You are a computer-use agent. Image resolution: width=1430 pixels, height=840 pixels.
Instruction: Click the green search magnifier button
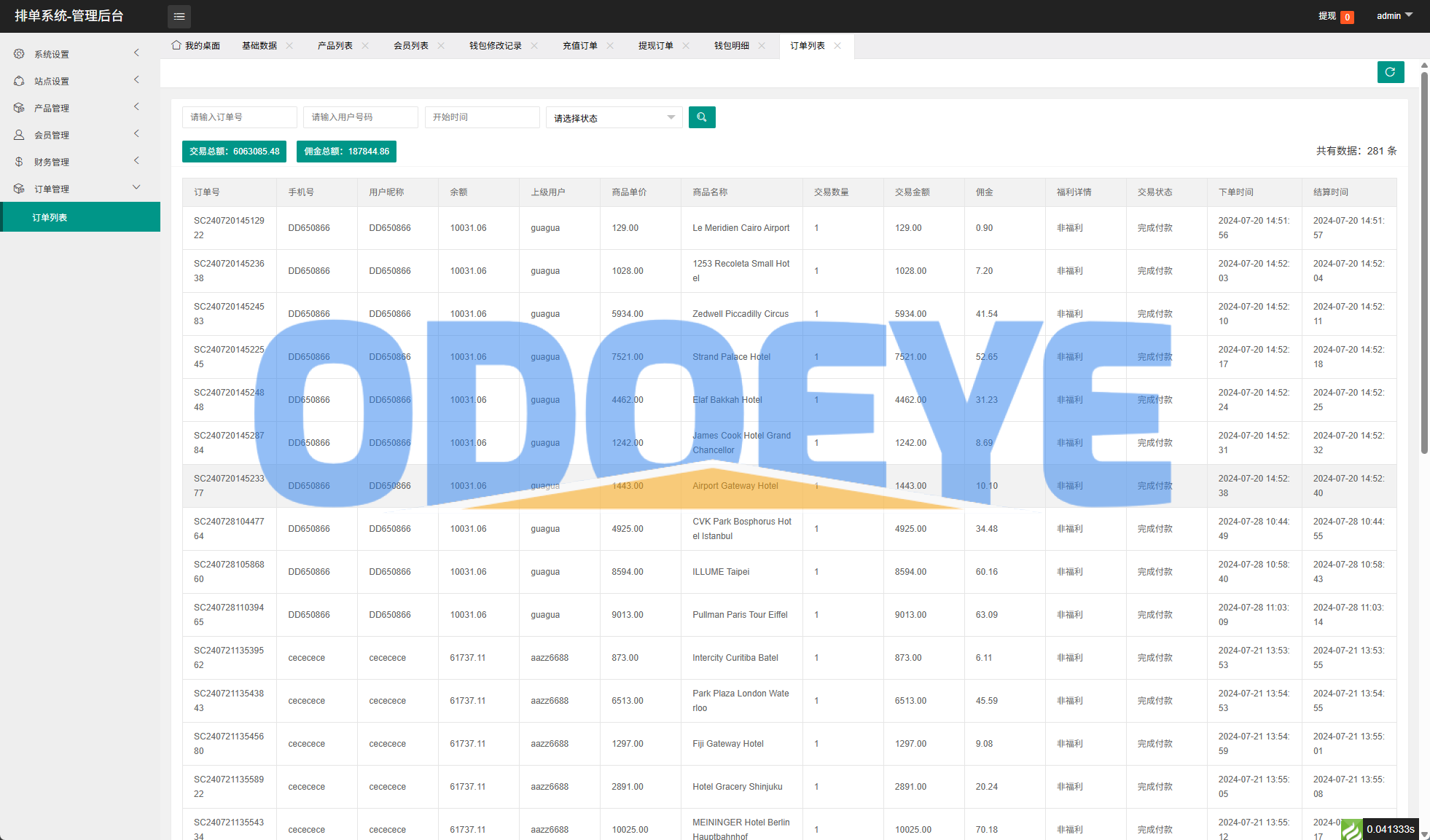pos(701,117)
